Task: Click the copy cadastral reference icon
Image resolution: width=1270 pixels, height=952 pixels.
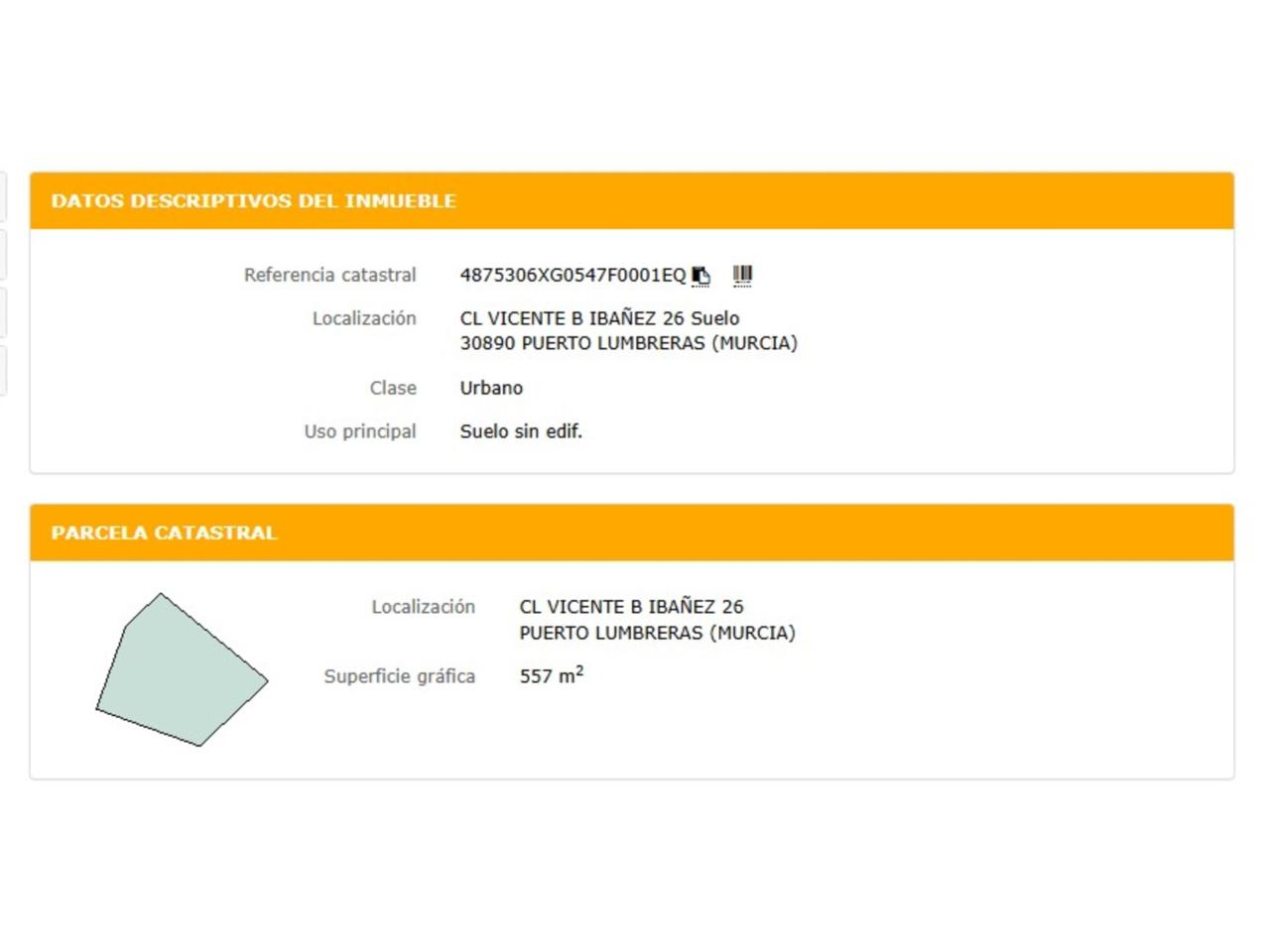Action: (701, 276)
